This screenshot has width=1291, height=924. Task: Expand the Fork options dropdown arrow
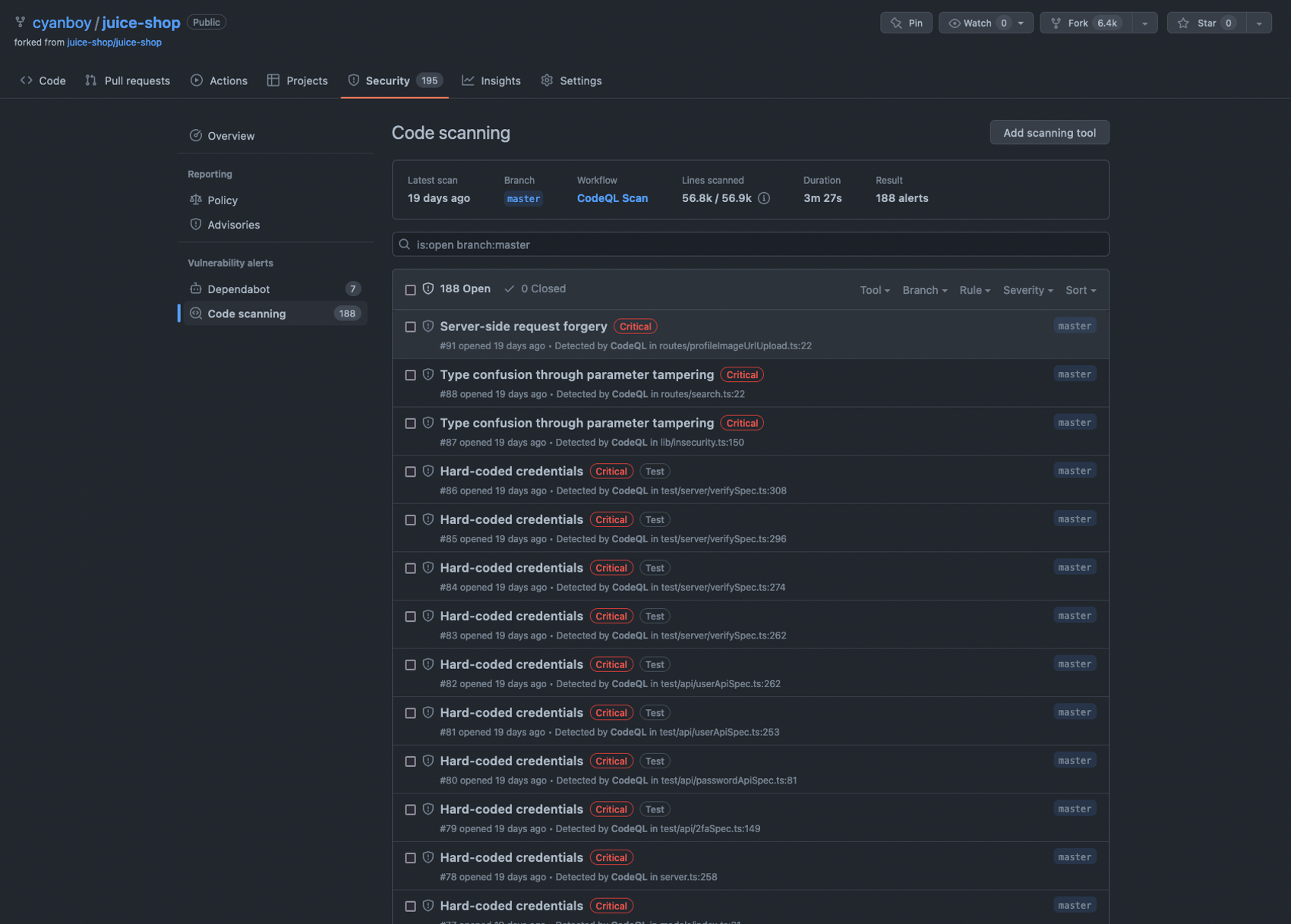1144,23
